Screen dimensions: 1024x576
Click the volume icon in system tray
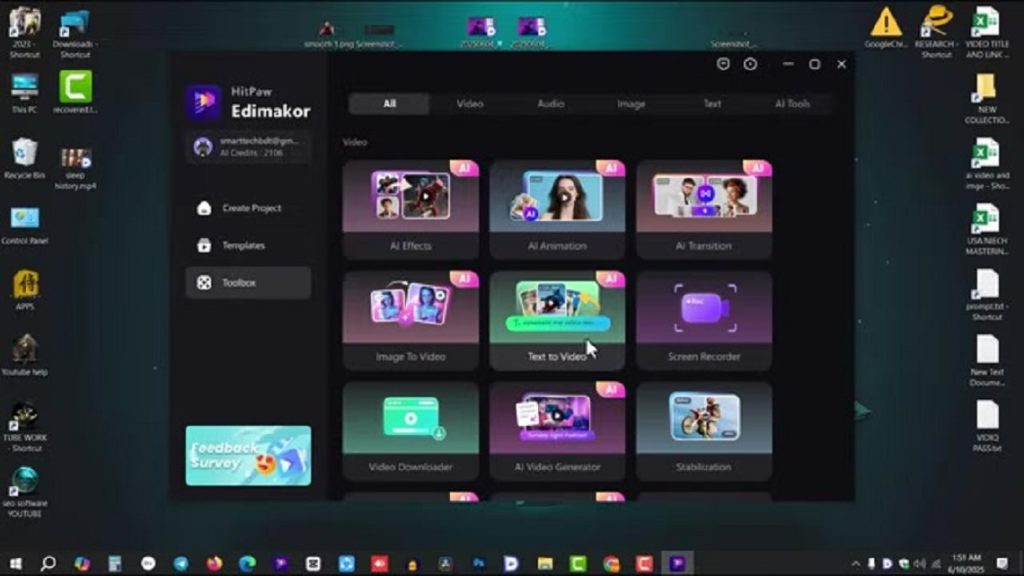920,564
